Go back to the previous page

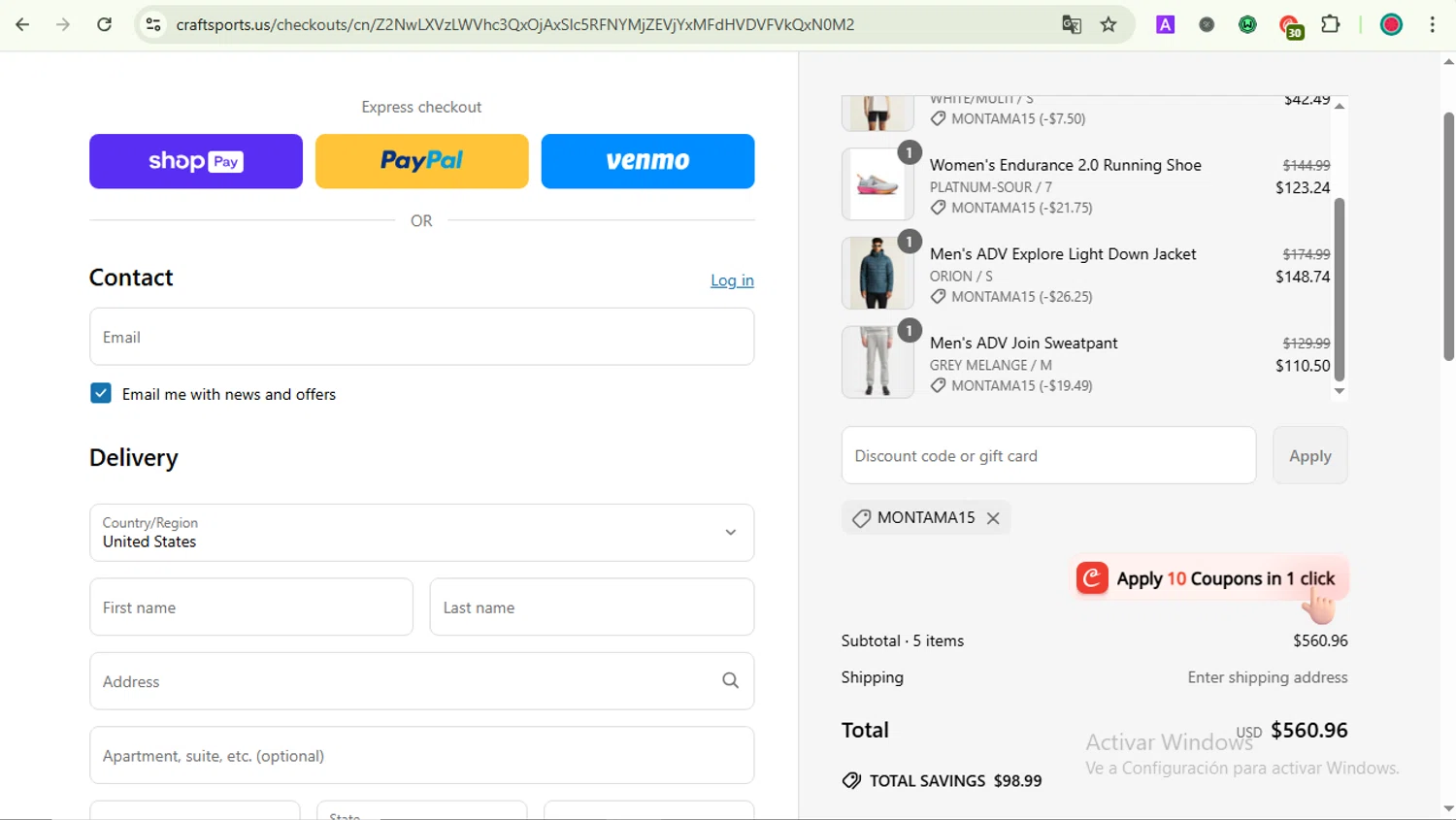coord(22,24)
